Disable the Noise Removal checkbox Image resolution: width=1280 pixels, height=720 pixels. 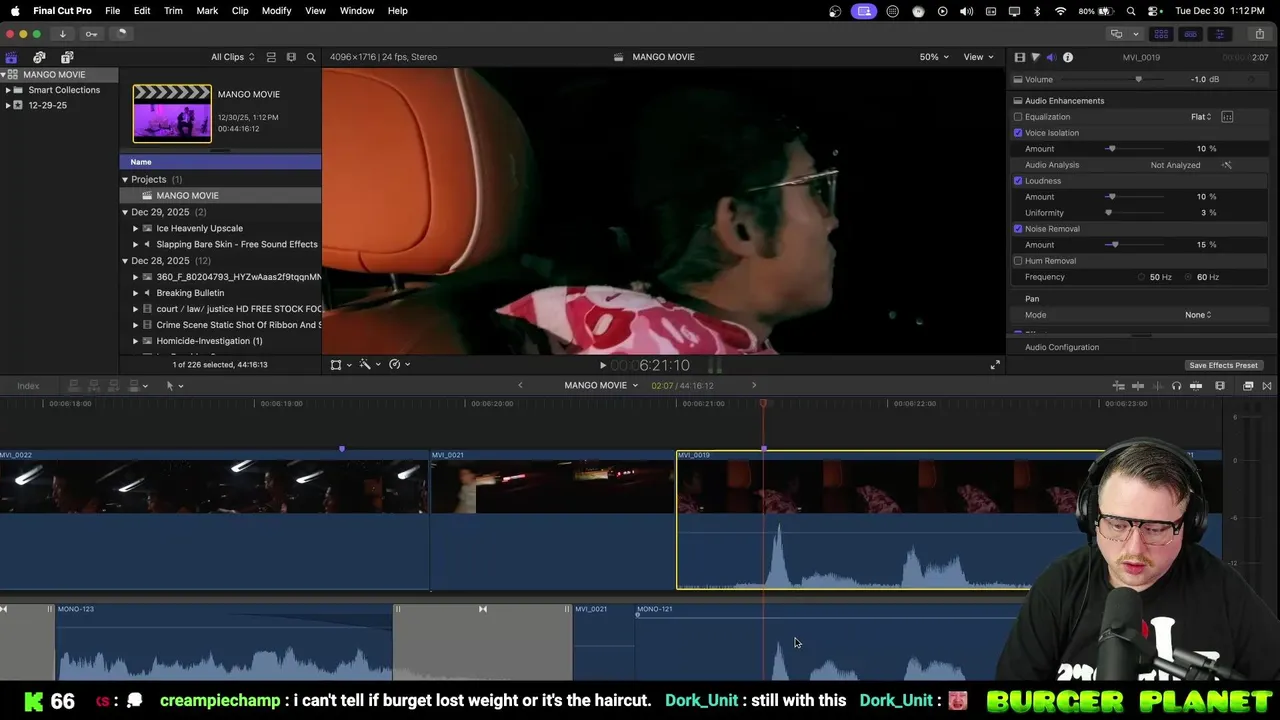coord(1018,229)
